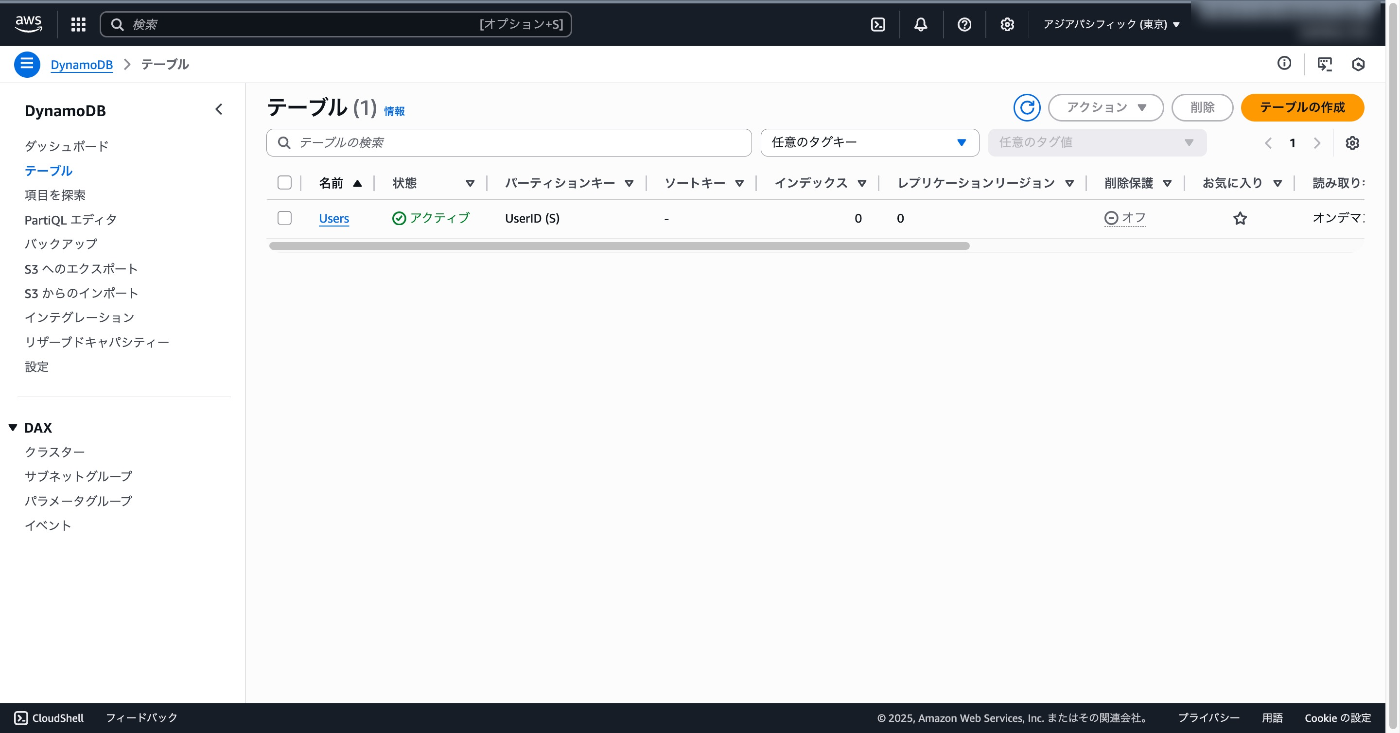
Task: Click the hexagon icon at top right
Action: [x=1358, y=64]
